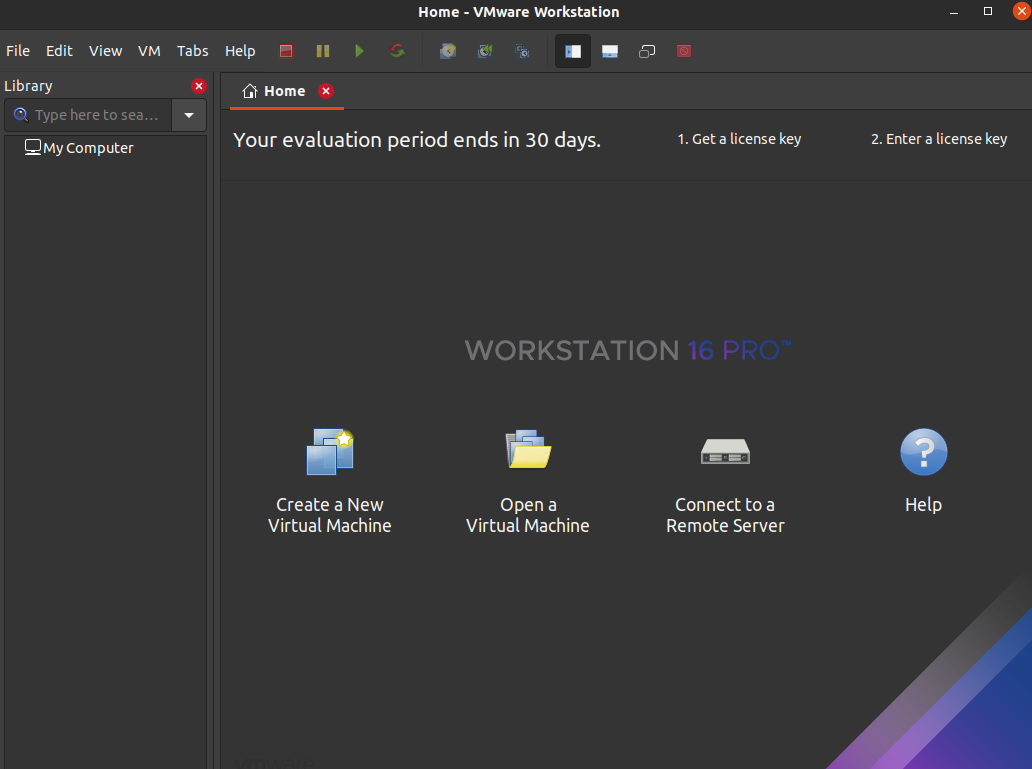Click the Help label under the question mark
The image size is (1032, 769).
pos(923,504)
